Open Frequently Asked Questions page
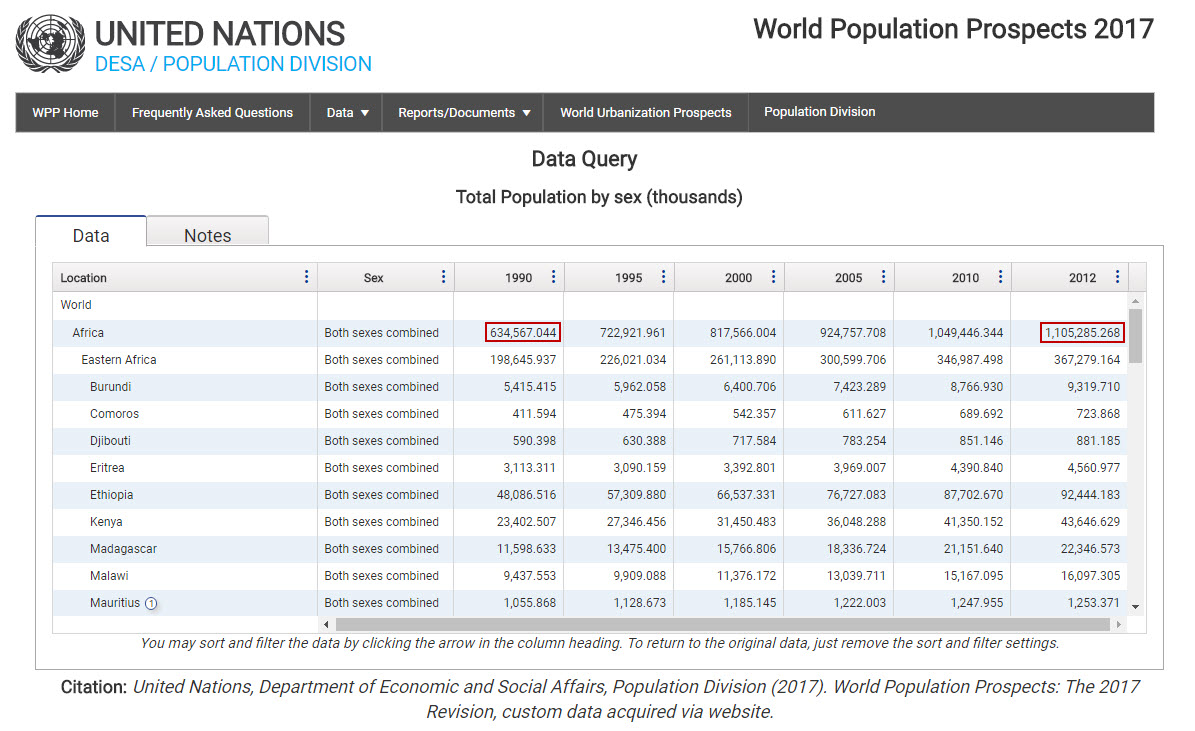The width and height of the screenshot is (1195, 731). coord(212,113)
